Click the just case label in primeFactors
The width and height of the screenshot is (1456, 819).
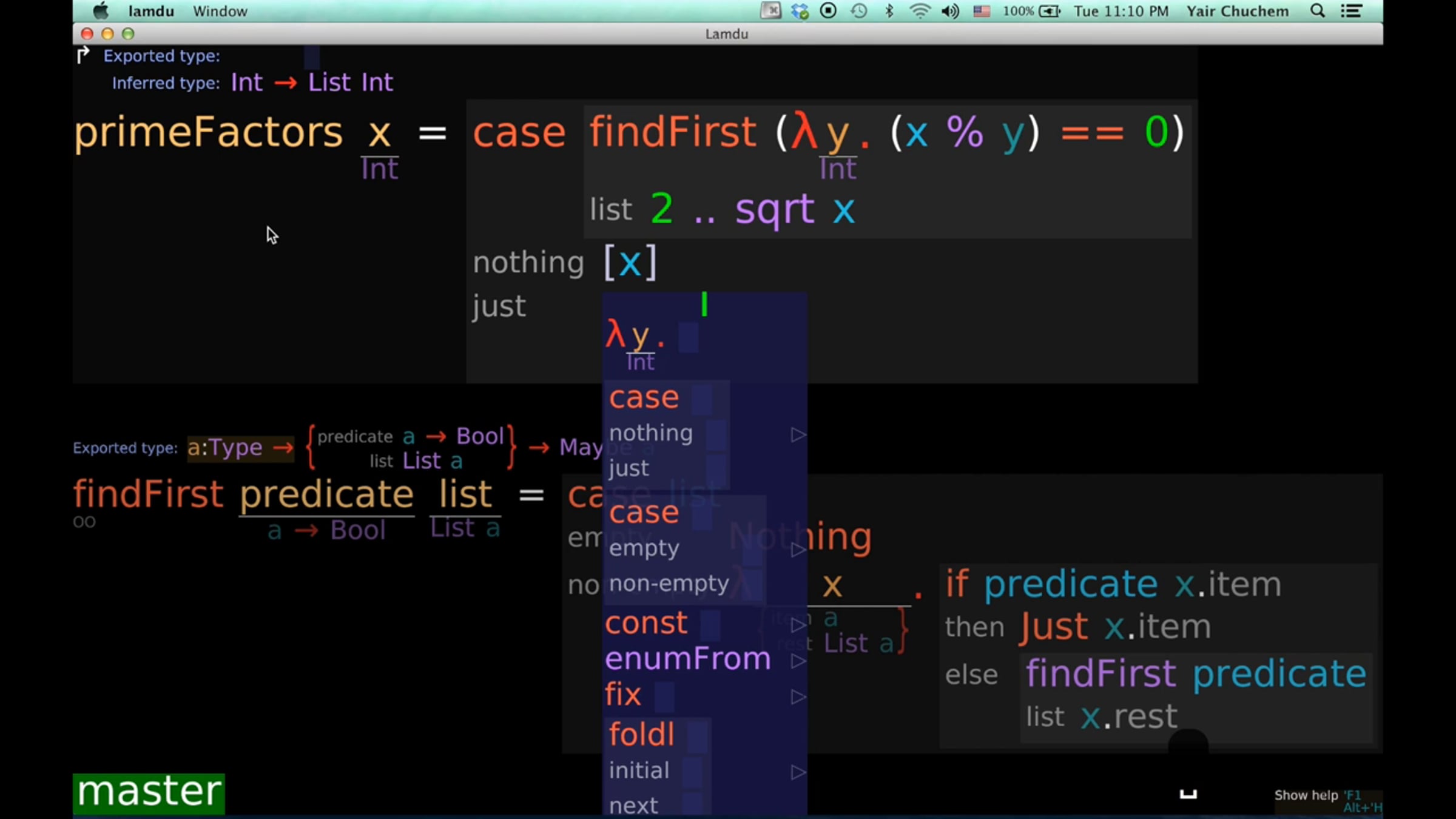499,306
